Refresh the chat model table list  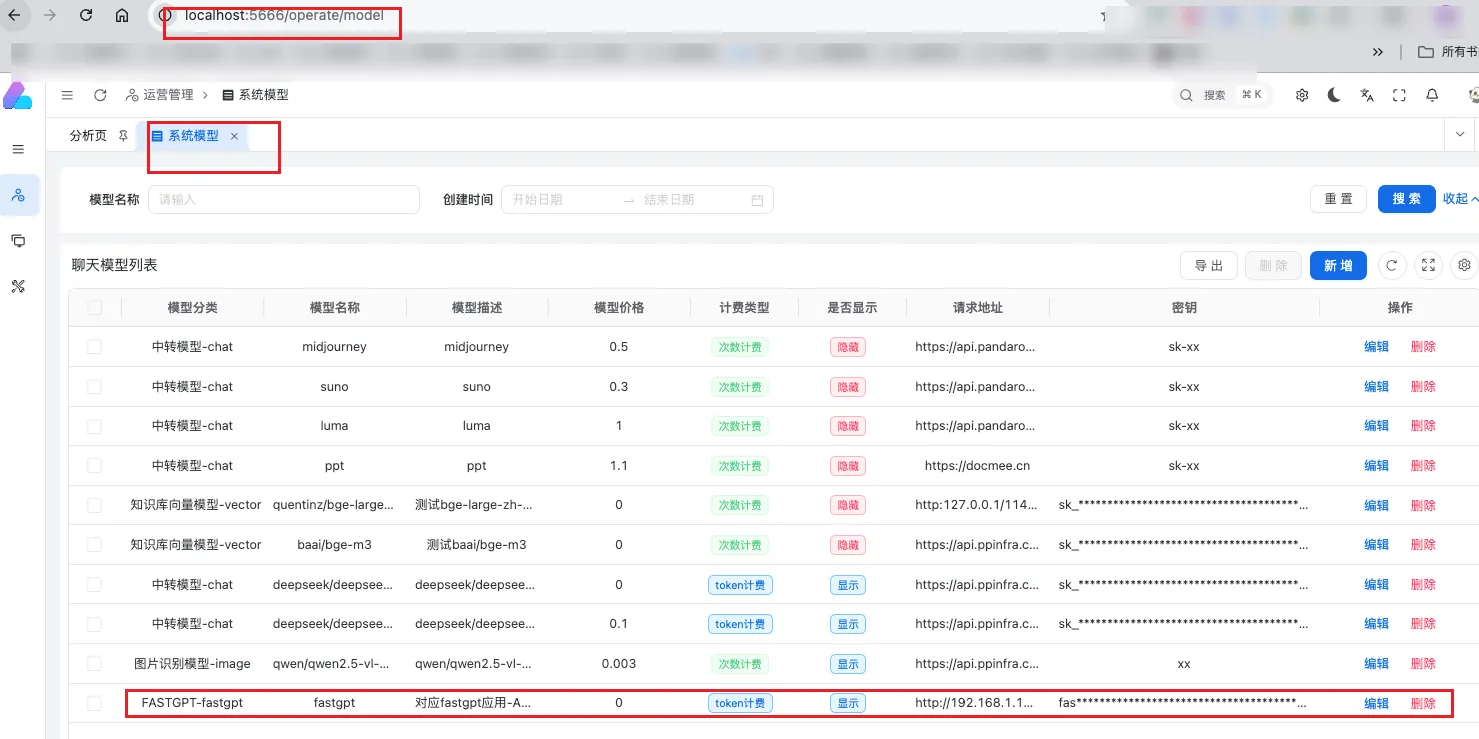(1392, 265)
